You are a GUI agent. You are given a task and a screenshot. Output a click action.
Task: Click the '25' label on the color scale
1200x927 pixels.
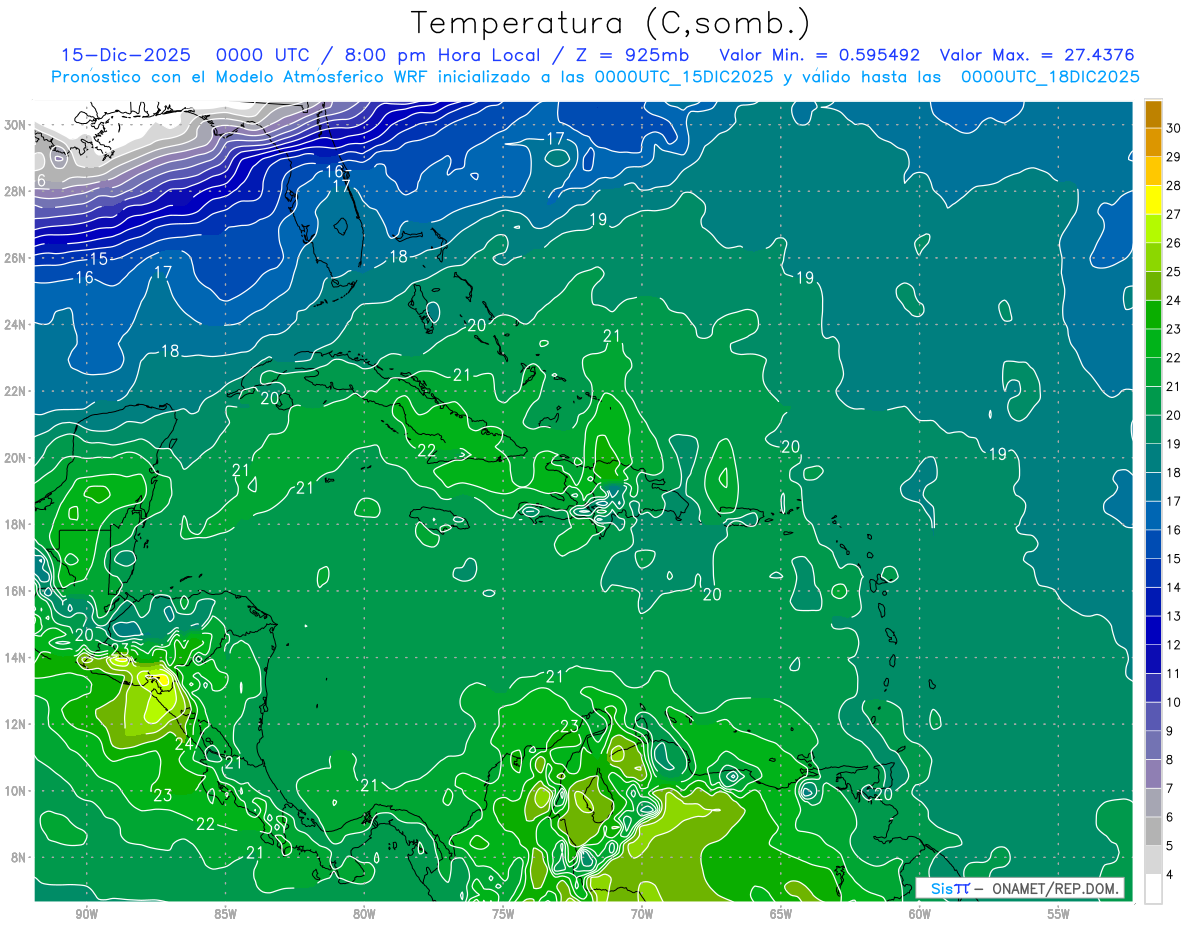[1174, 271]
